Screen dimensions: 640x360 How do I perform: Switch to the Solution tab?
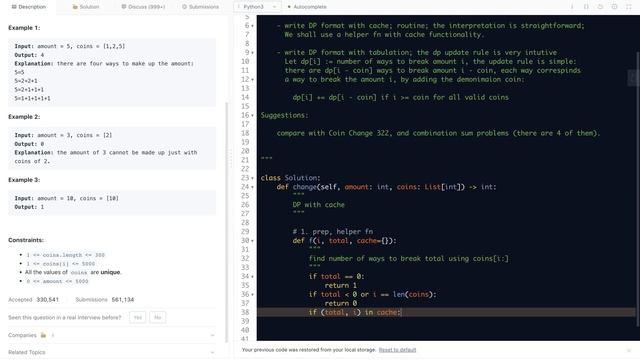click(86, 7)
